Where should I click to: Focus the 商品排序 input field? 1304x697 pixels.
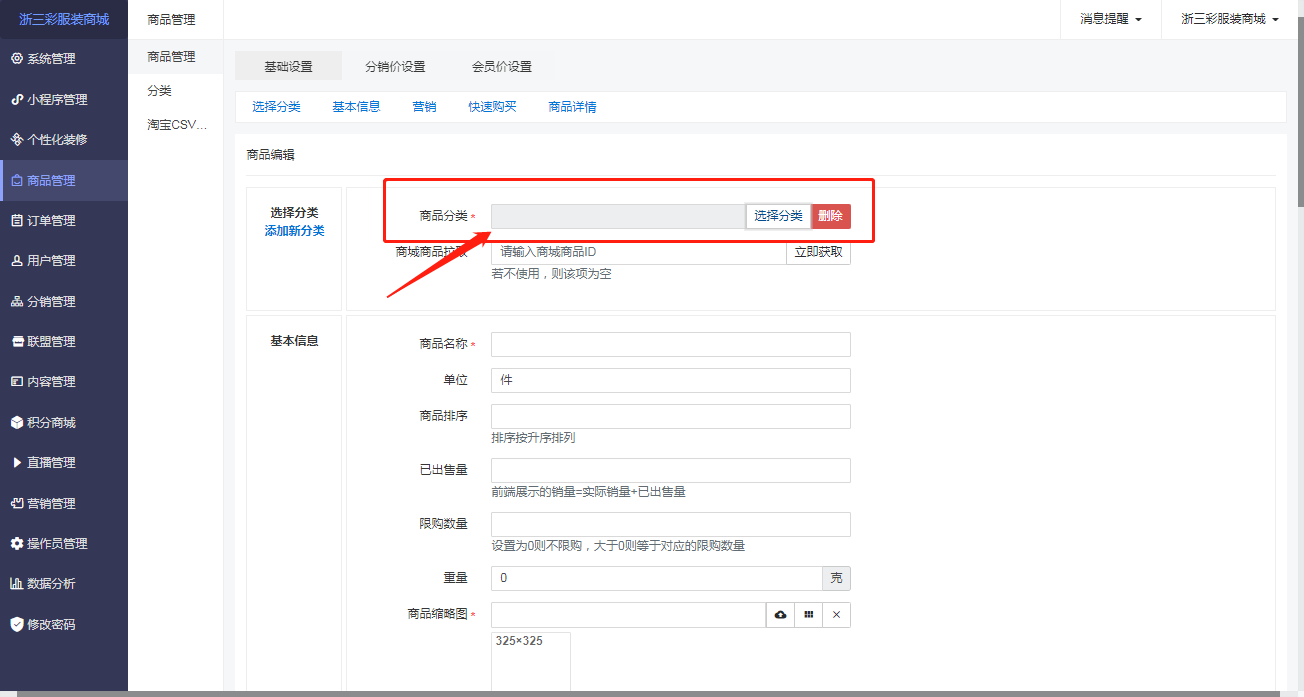coord(671,416)
